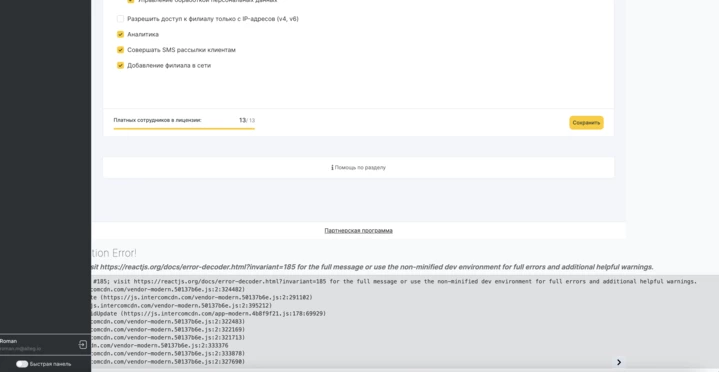The height and width of the screenshot is (372, 719).
Task: Enable the IP-address access restriction checkbox
Action: pyautogui.click(x=120, y=19)
